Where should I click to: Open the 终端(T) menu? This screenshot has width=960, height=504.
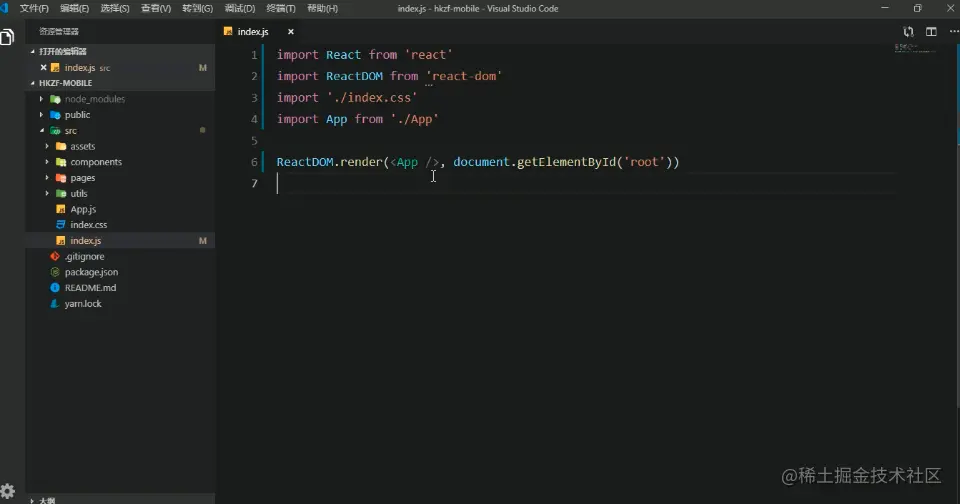point(281,9)
